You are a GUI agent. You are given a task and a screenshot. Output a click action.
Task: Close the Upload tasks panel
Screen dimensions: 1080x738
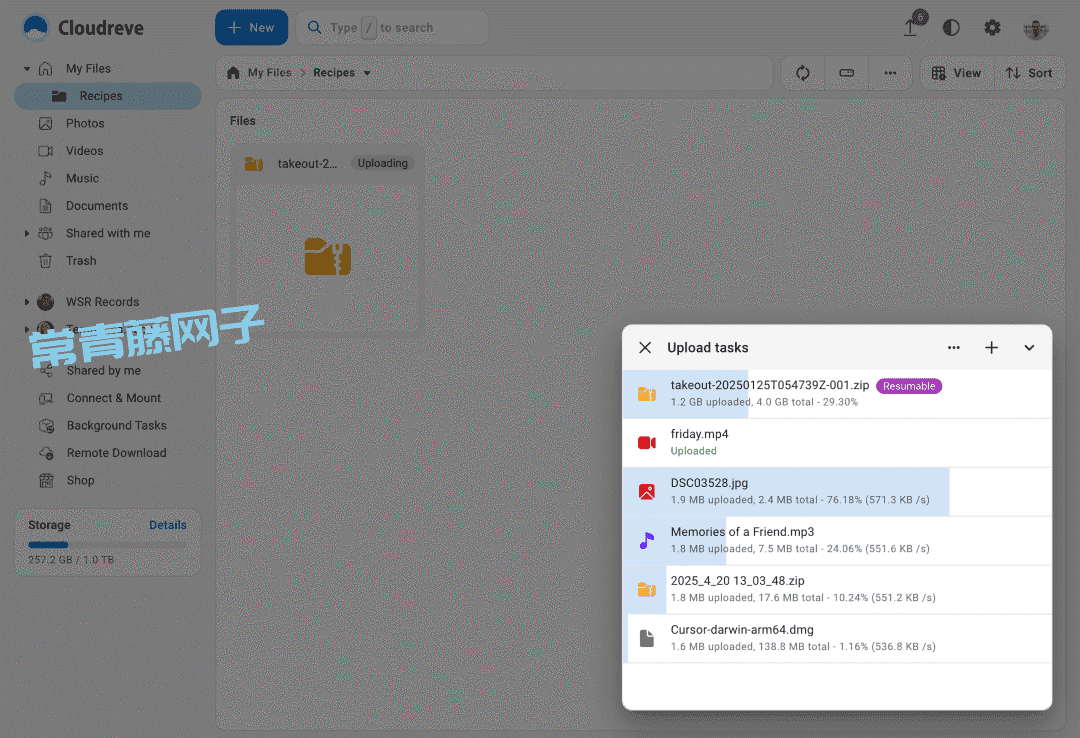tap(645, 348)
